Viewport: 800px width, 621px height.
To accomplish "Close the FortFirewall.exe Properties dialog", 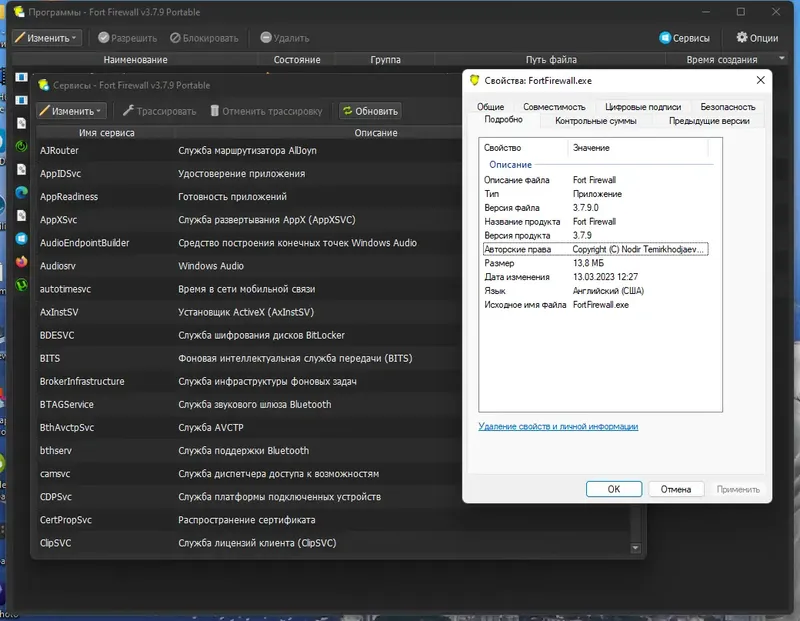I will [760, 80].
